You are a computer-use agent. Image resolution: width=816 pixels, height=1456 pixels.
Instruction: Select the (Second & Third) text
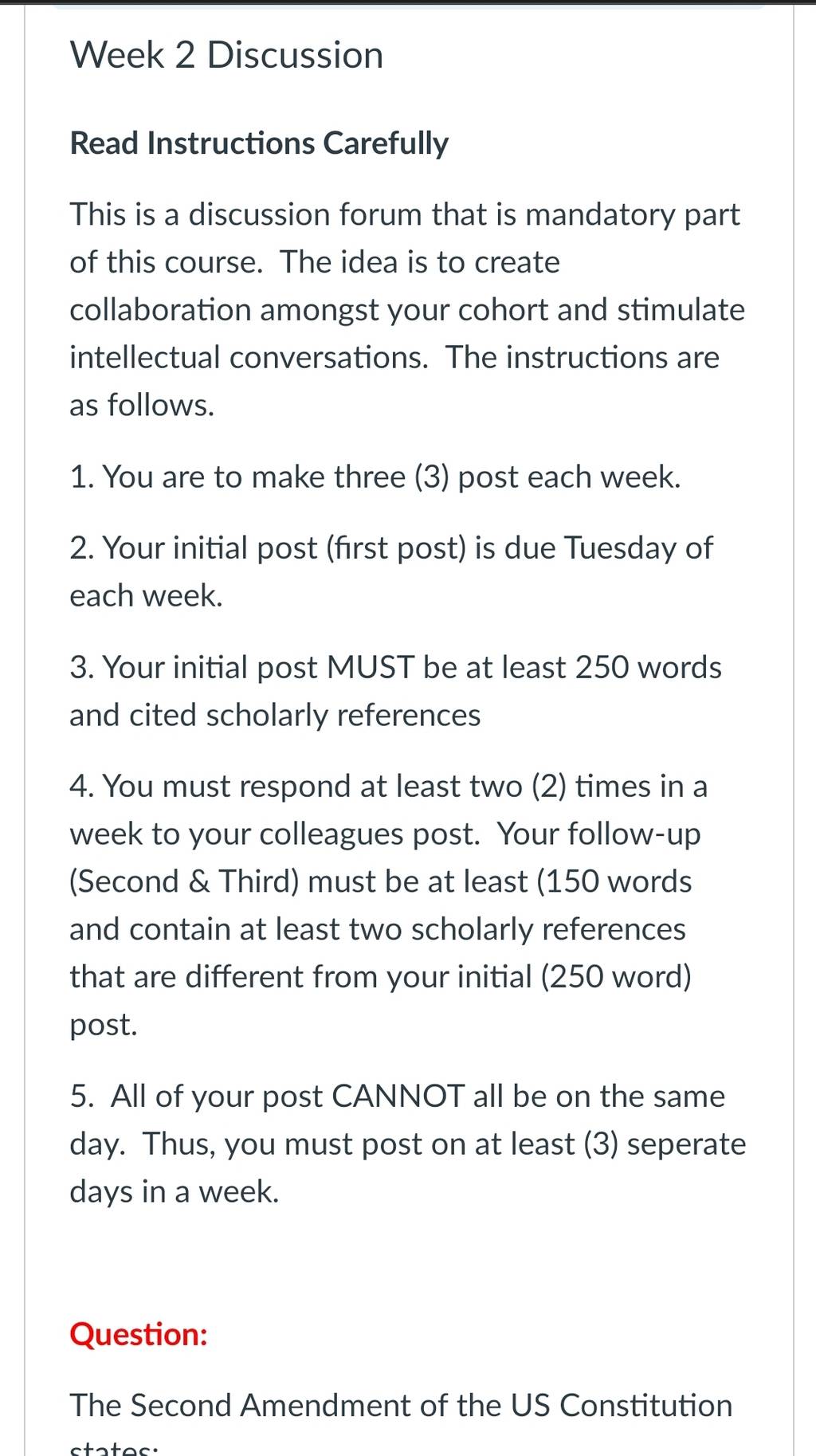(x=184, y=882)
